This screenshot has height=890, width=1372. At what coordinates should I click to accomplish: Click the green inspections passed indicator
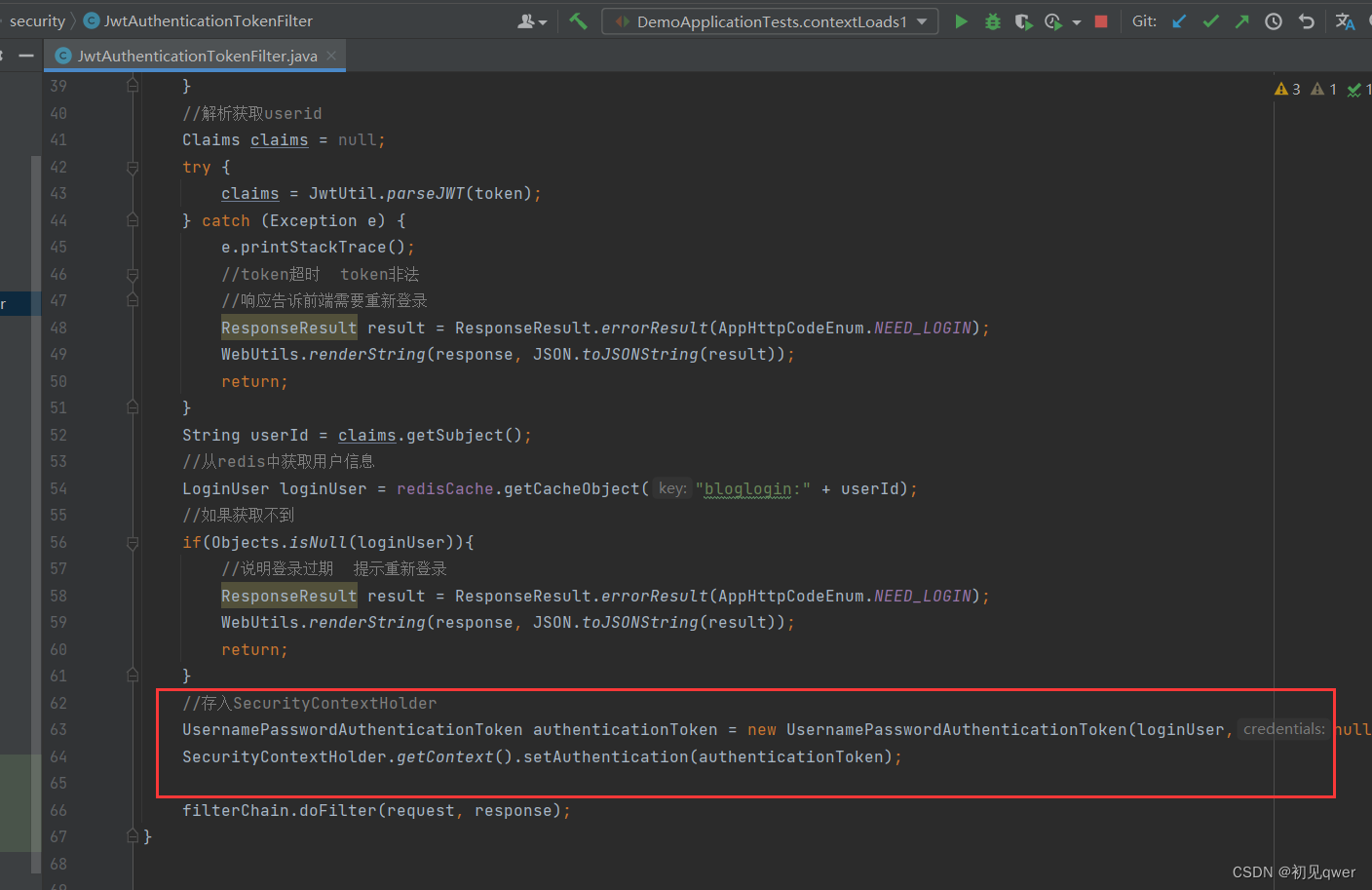click(1356, 88)
